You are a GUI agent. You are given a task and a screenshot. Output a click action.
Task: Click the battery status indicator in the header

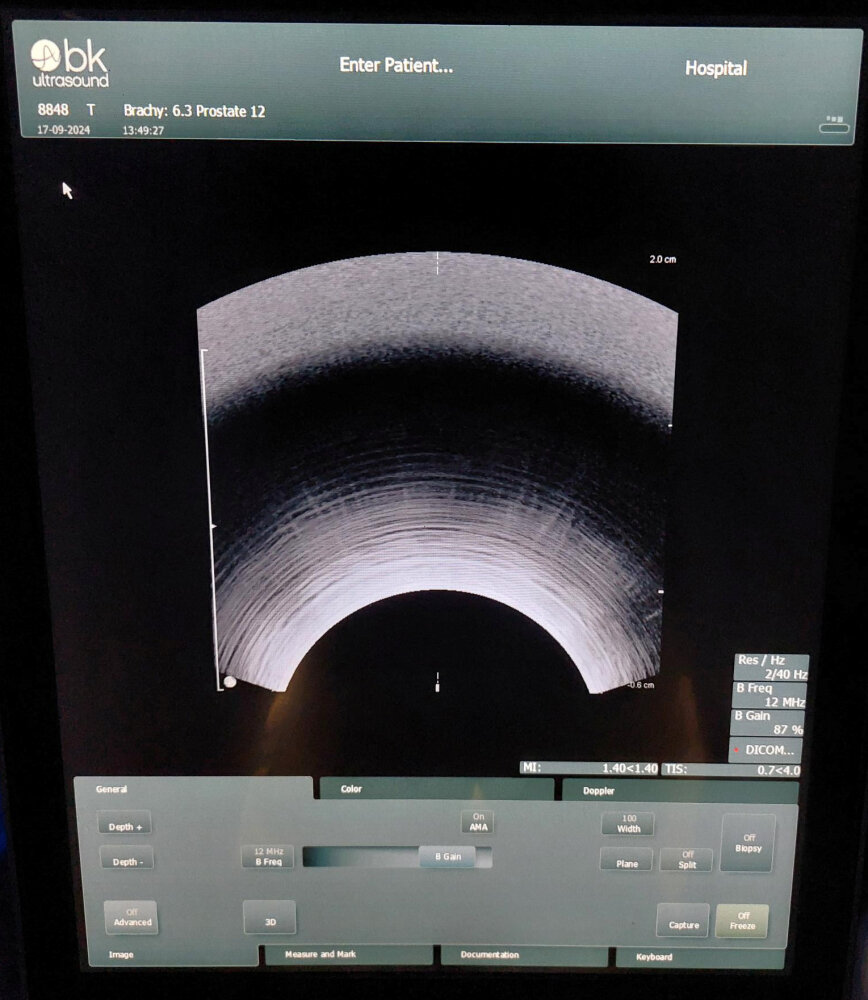(x=833, y=126)
